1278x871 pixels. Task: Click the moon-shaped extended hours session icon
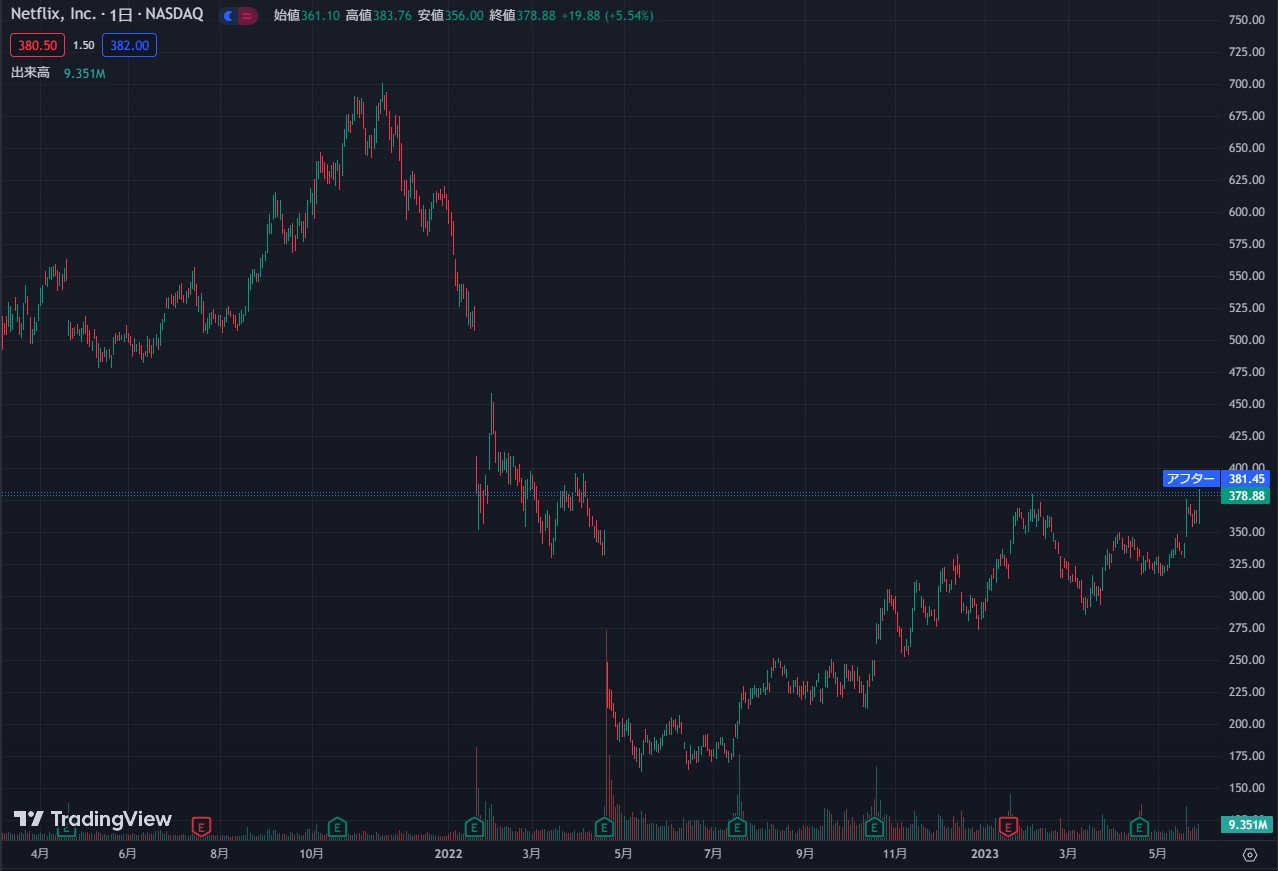tap(229, 16)
